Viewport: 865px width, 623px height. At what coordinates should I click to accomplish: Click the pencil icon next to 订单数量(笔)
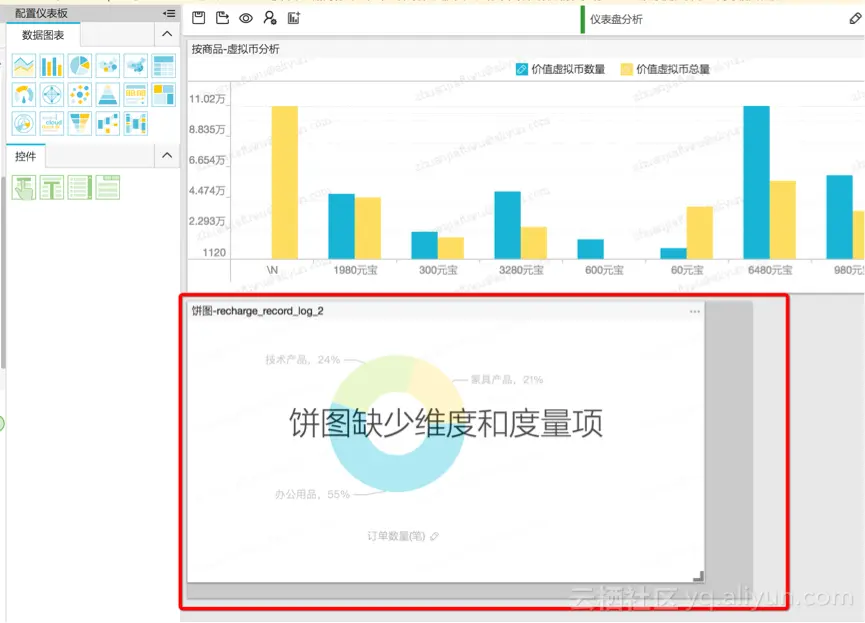point(435,536)
